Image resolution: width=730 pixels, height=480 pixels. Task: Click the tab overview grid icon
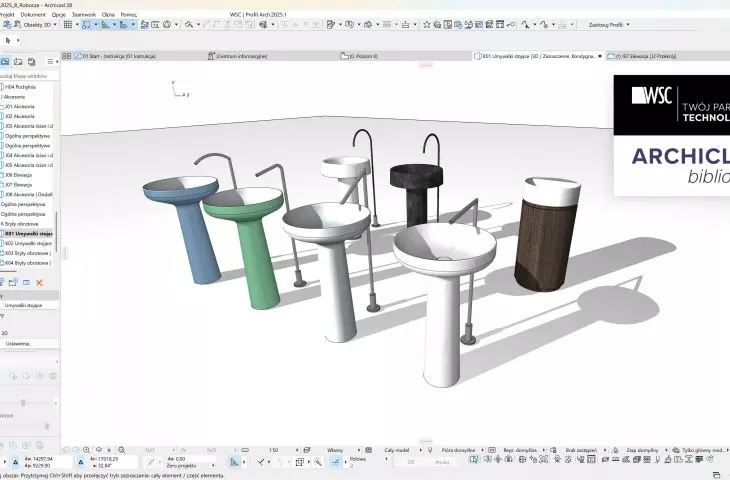67,56
